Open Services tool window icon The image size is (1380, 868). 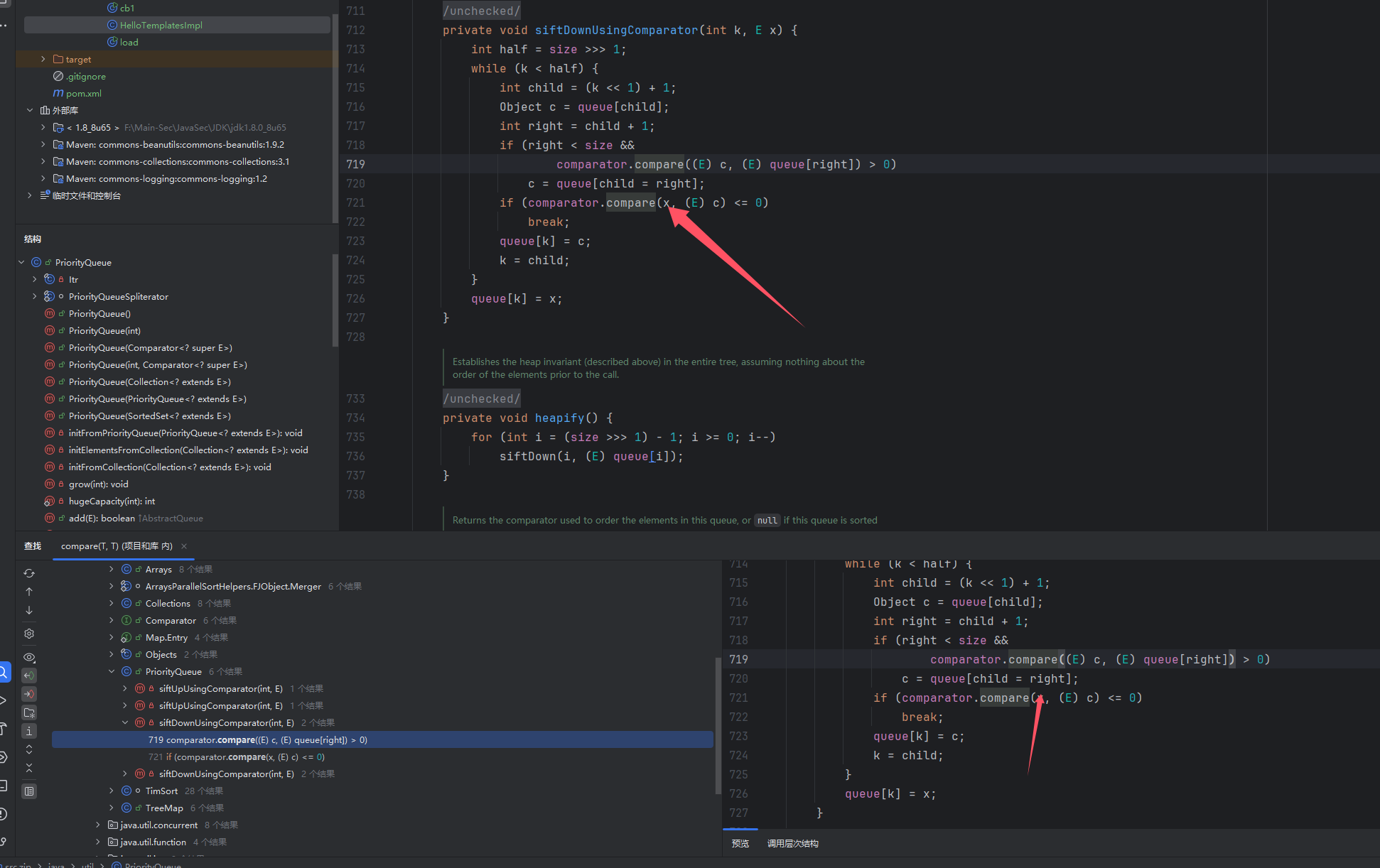4,757
